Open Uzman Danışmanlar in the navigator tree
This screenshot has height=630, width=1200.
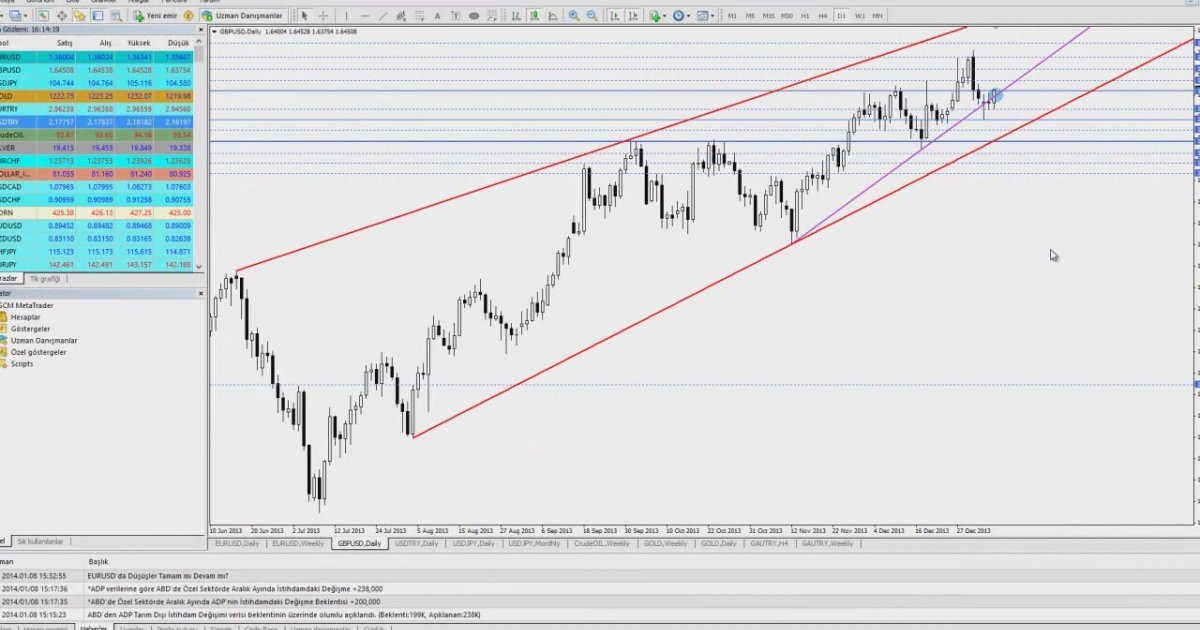click(x=43, y=341)
